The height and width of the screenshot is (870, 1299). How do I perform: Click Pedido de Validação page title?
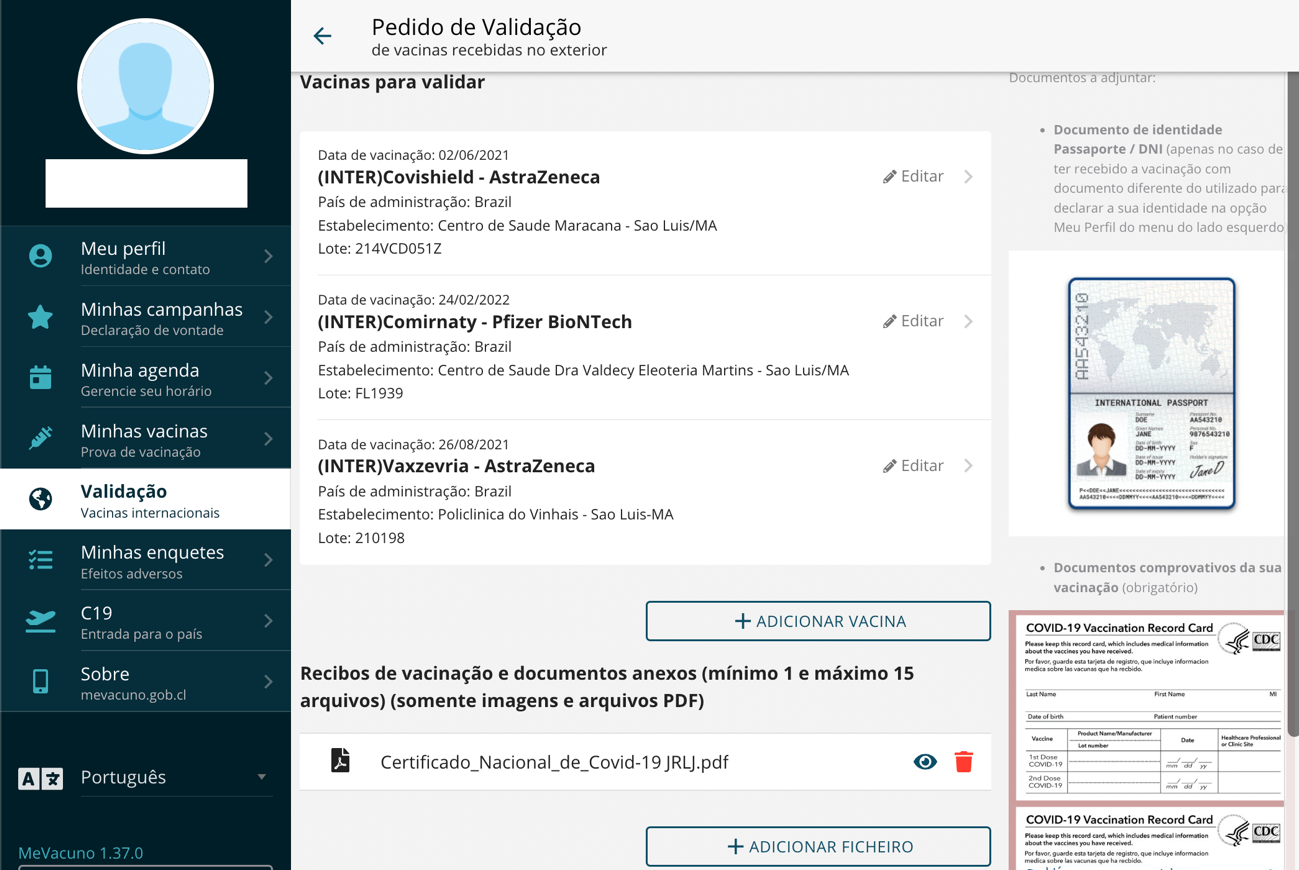(476, 27)
